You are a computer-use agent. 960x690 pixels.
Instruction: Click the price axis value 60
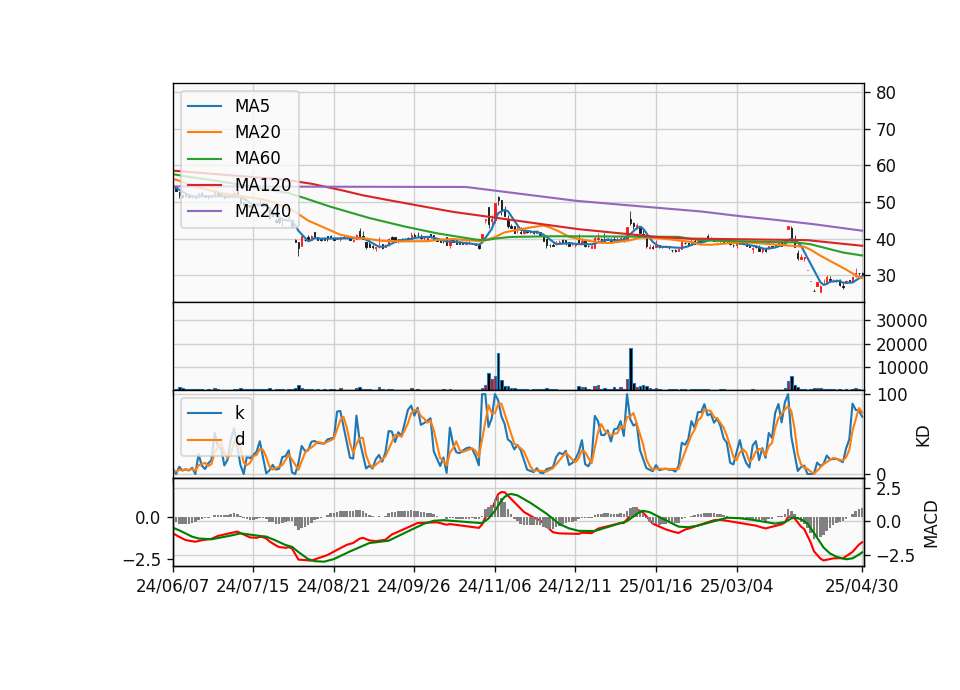pyautogui.click(x=886, y=166)
